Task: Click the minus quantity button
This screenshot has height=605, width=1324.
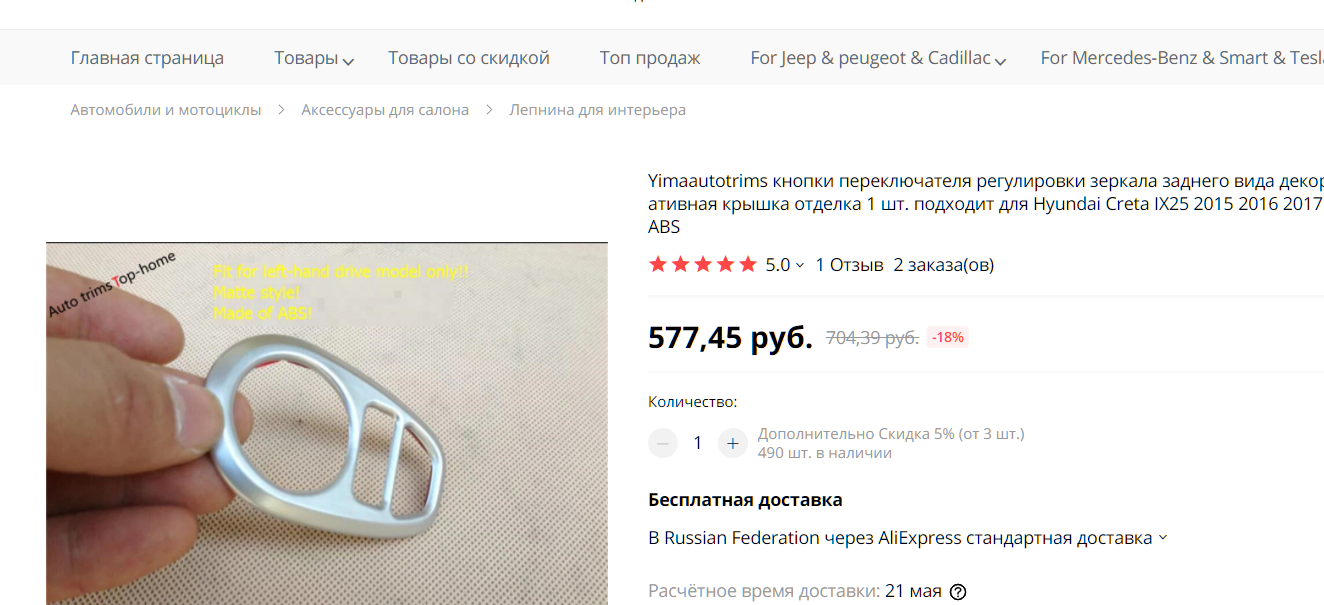Action: point(663,443)
